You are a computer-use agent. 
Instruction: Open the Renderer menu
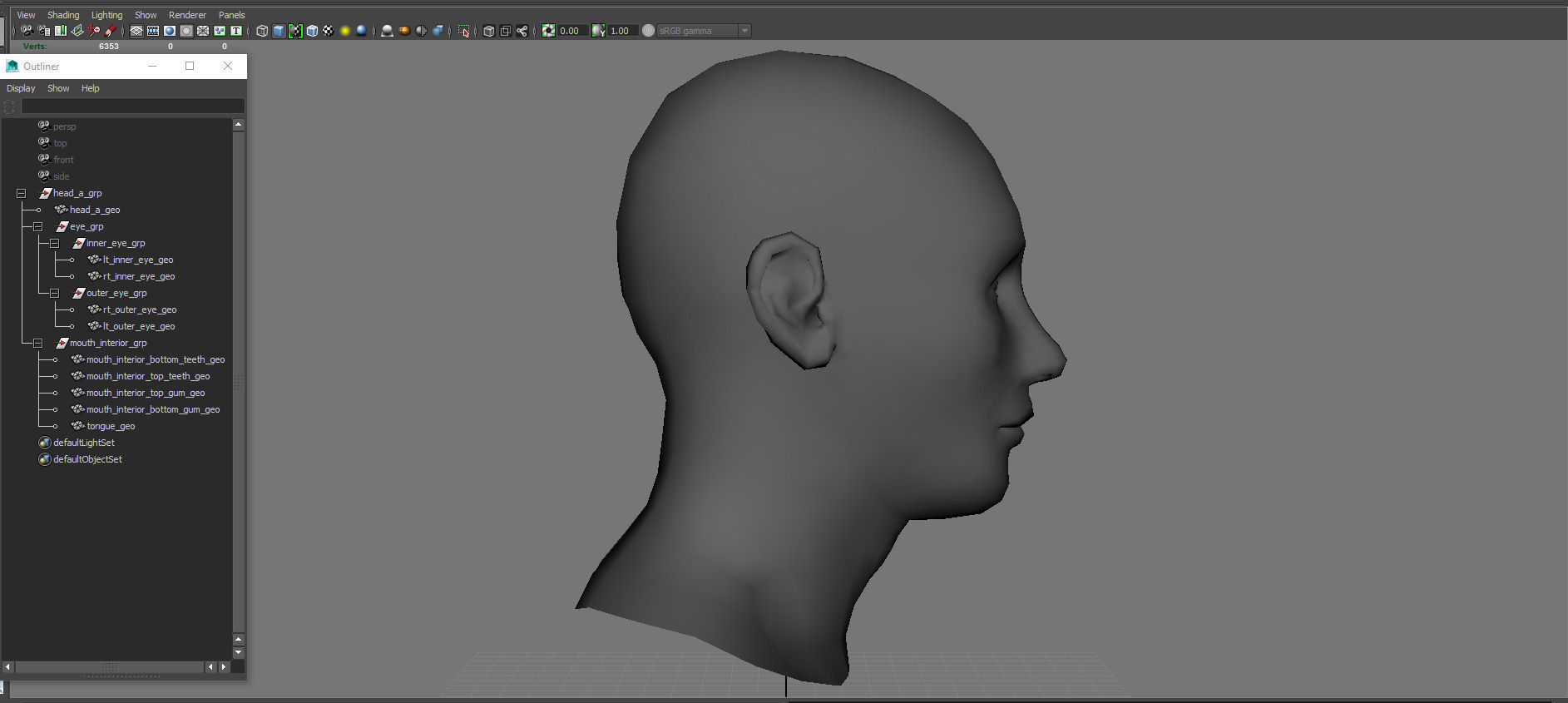[x=187, y=15]
